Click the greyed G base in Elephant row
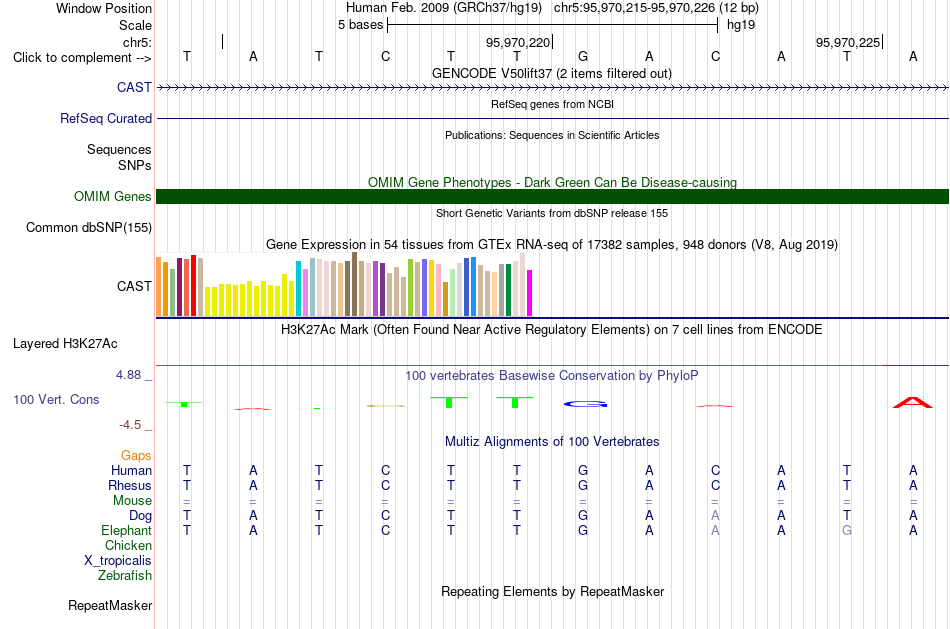Screen dimensions: 950x629 pos(846,530)
